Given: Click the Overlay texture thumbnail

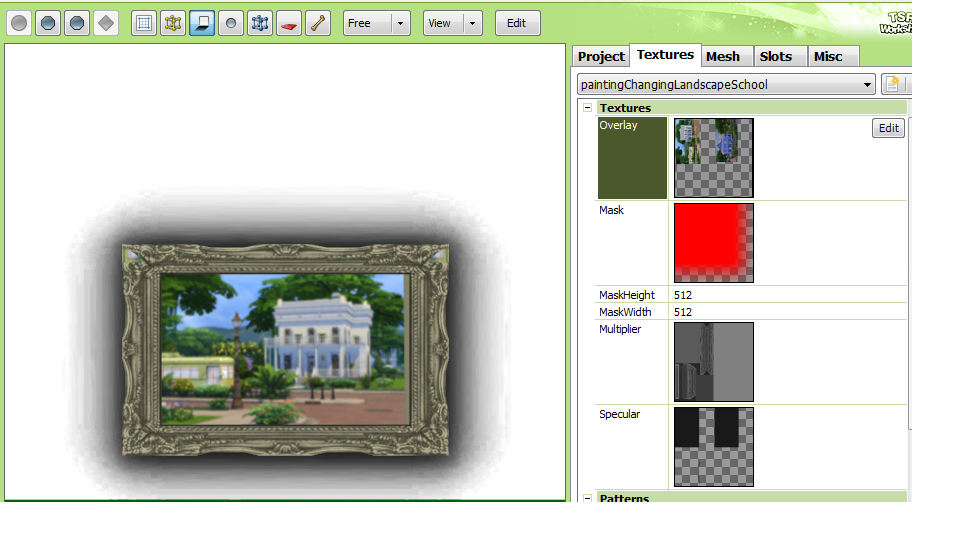Looking at the screenshot, I should [714, 158].
